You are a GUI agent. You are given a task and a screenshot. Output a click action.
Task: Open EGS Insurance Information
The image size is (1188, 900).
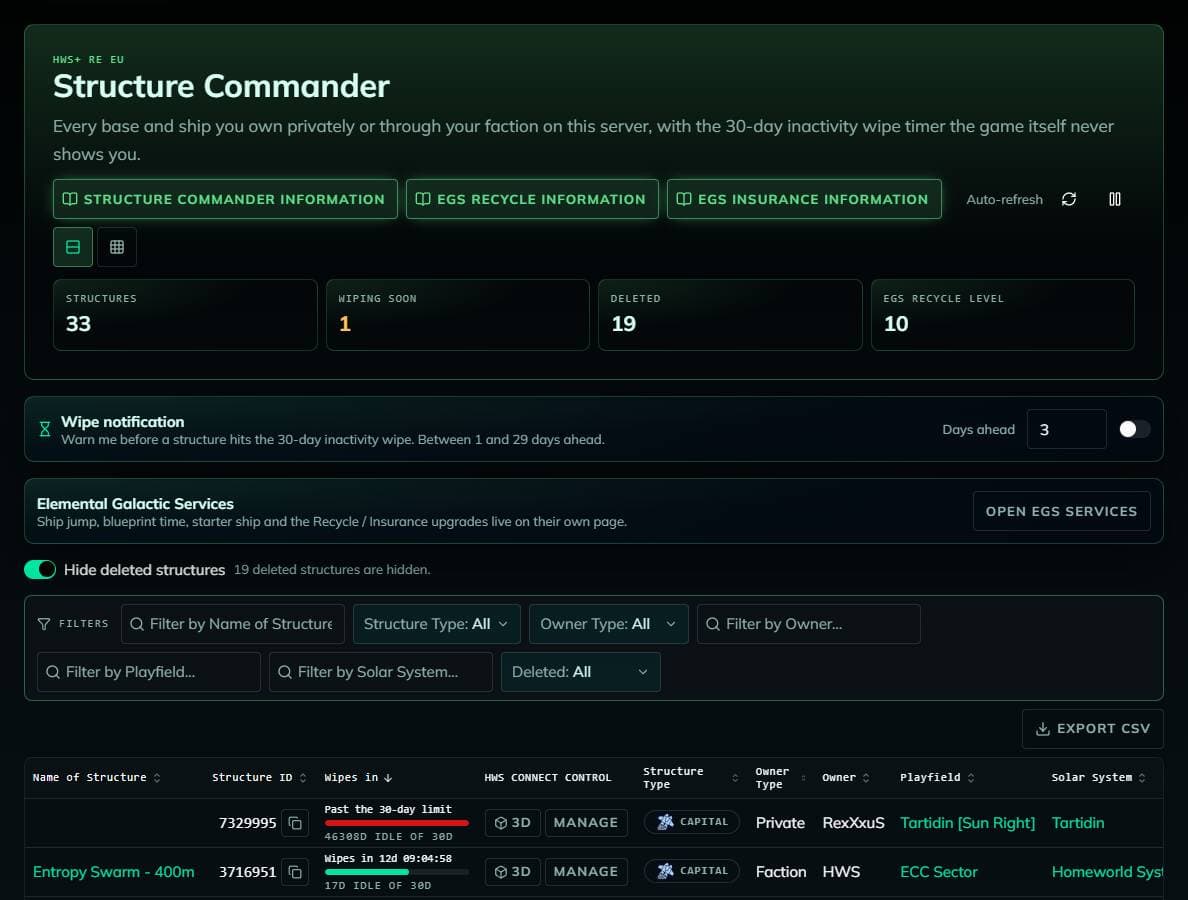tap(804, 199)
